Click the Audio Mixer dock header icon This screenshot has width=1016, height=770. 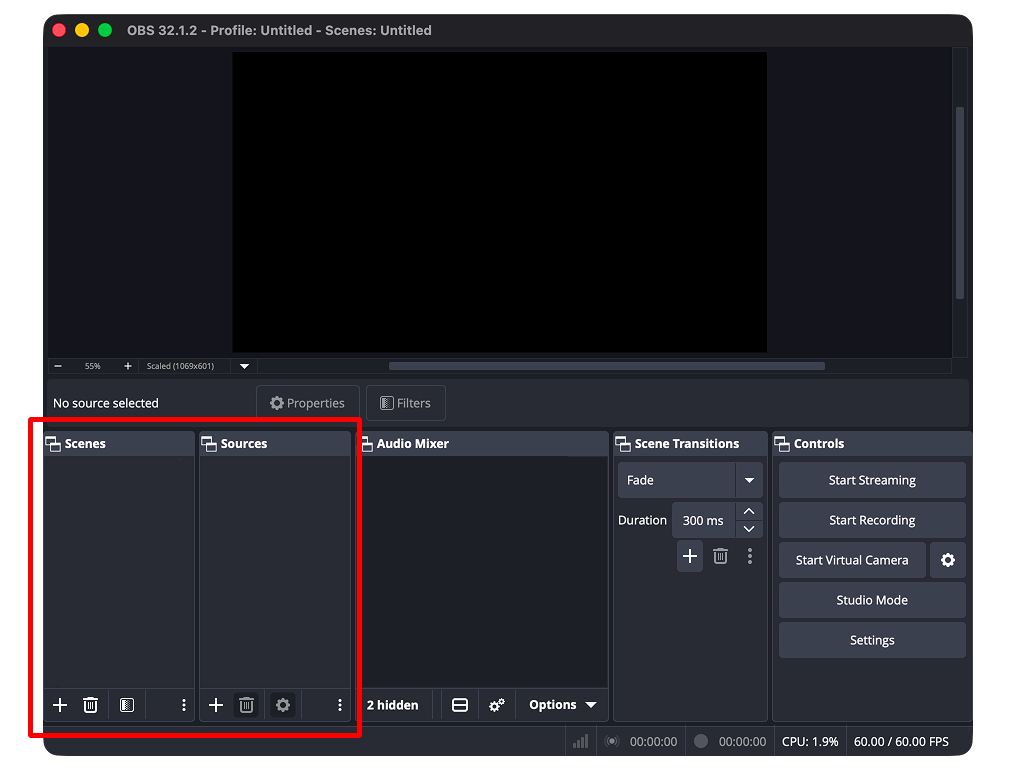[x=366, y=444]
